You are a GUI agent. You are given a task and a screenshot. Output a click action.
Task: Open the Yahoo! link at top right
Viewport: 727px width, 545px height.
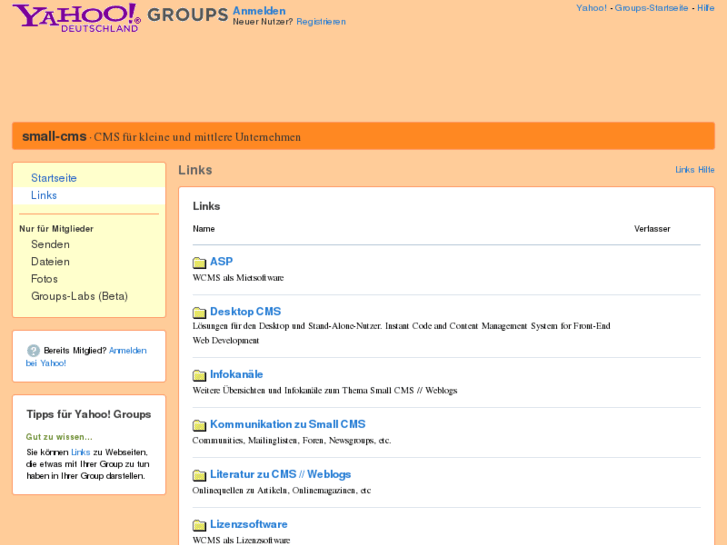coord(591,8)
